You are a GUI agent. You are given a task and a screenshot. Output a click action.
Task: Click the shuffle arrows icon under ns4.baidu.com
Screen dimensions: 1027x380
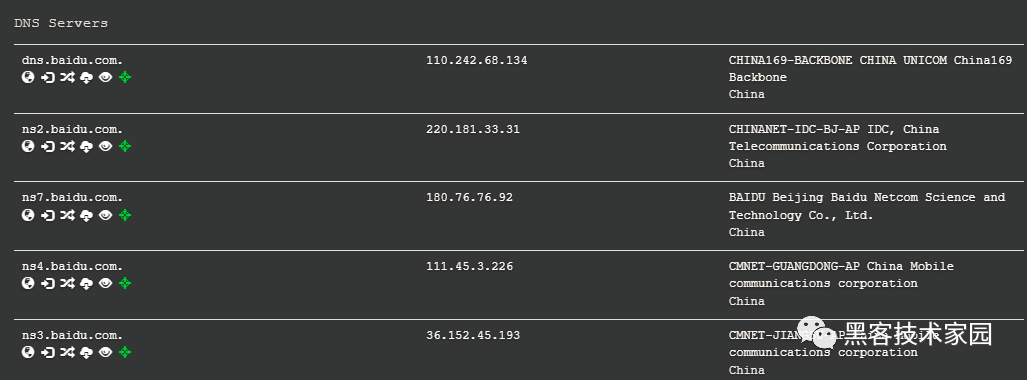pos(67,283)
